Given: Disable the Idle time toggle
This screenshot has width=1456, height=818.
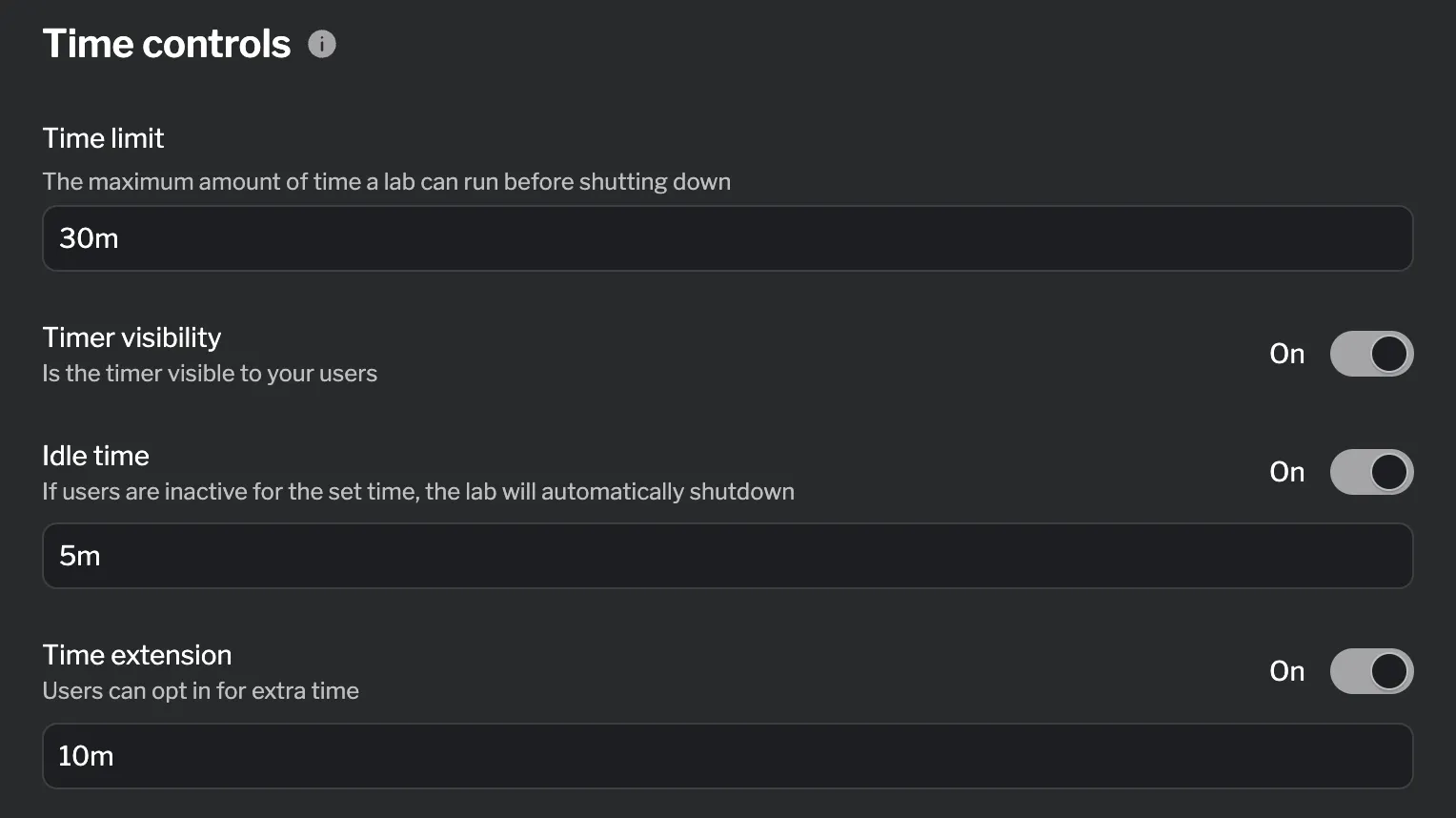Looking at the screenshot, I should 1371,472.
